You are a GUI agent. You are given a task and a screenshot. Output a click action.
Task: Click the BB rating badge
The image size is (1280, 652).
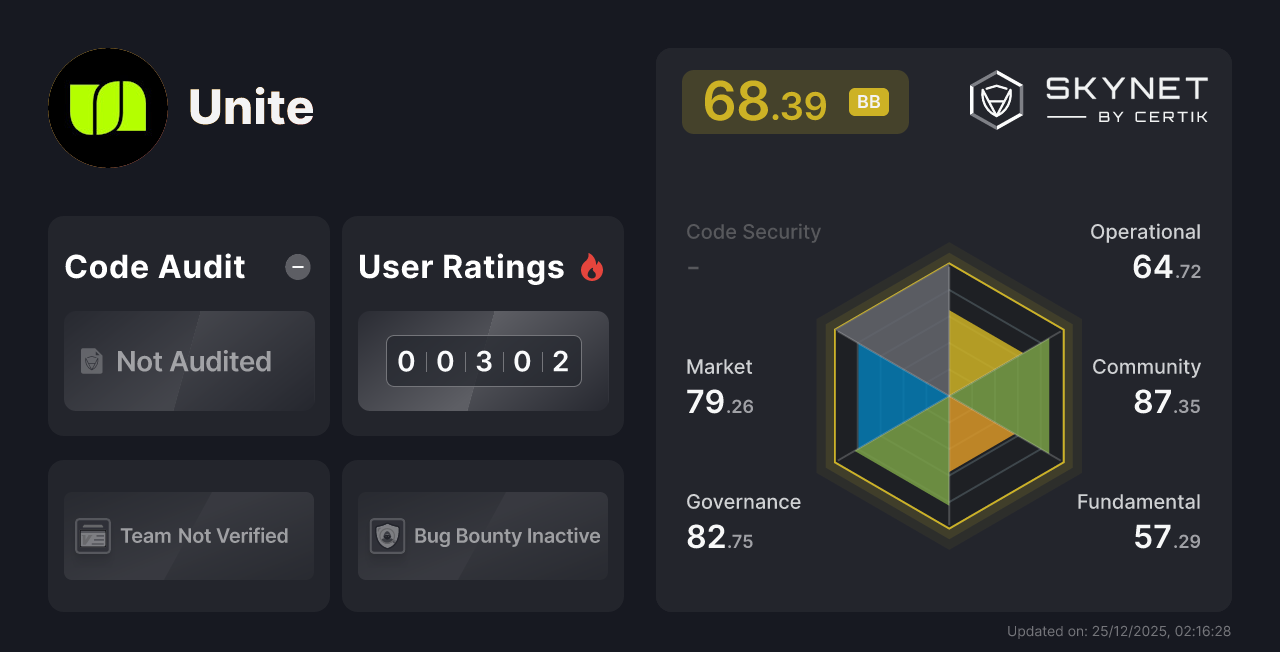pos(868,101)
